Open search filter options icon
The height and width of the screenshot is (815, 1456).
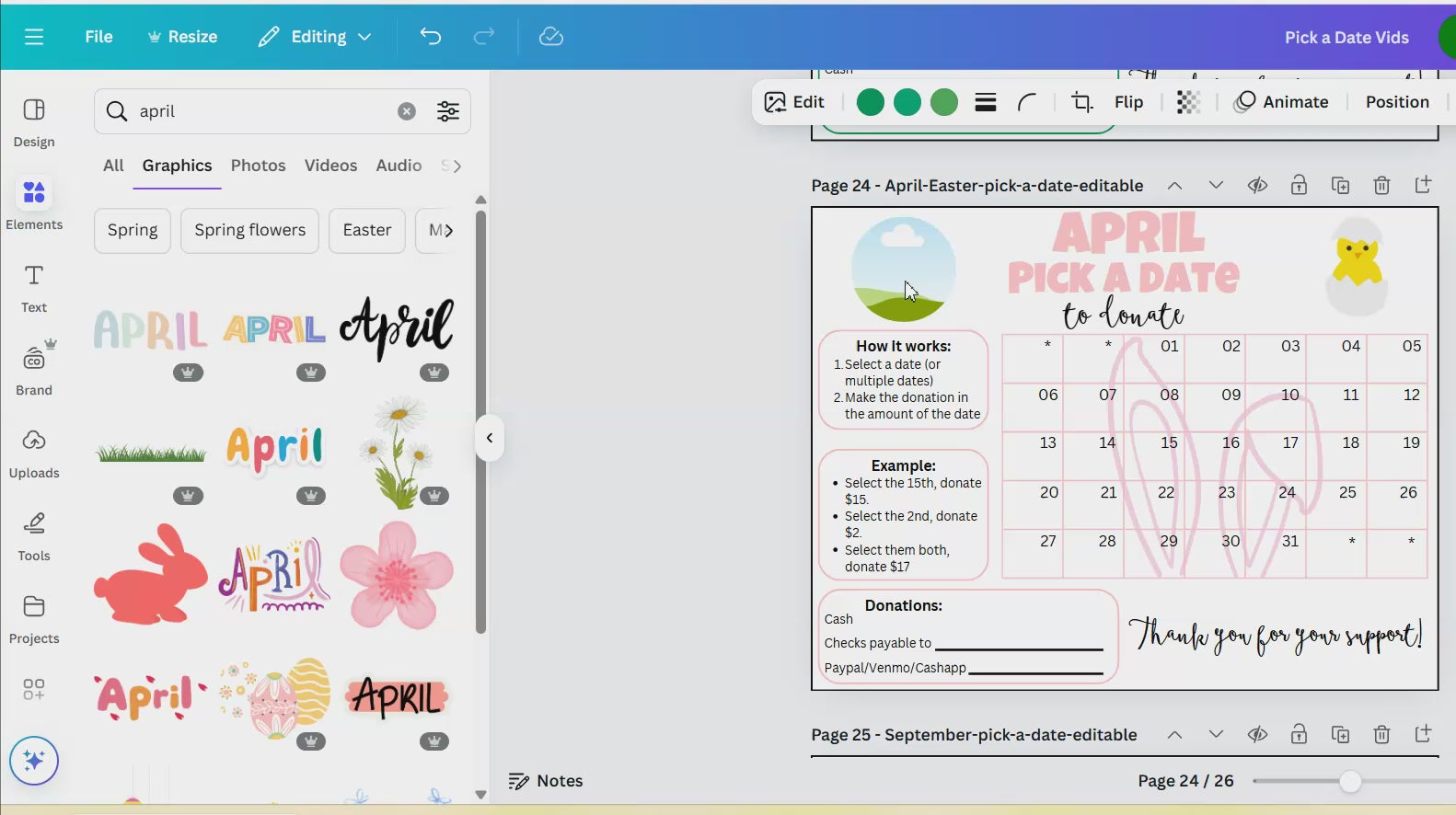[x=448, y=111]
